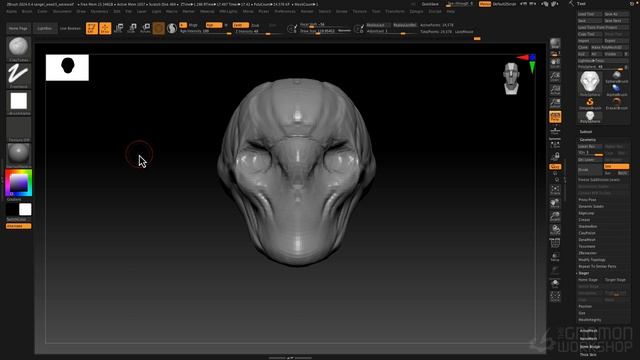Click the Rotate view icon on right shelf
Viewport: 640px width, 360px height.
coord(555,230)
